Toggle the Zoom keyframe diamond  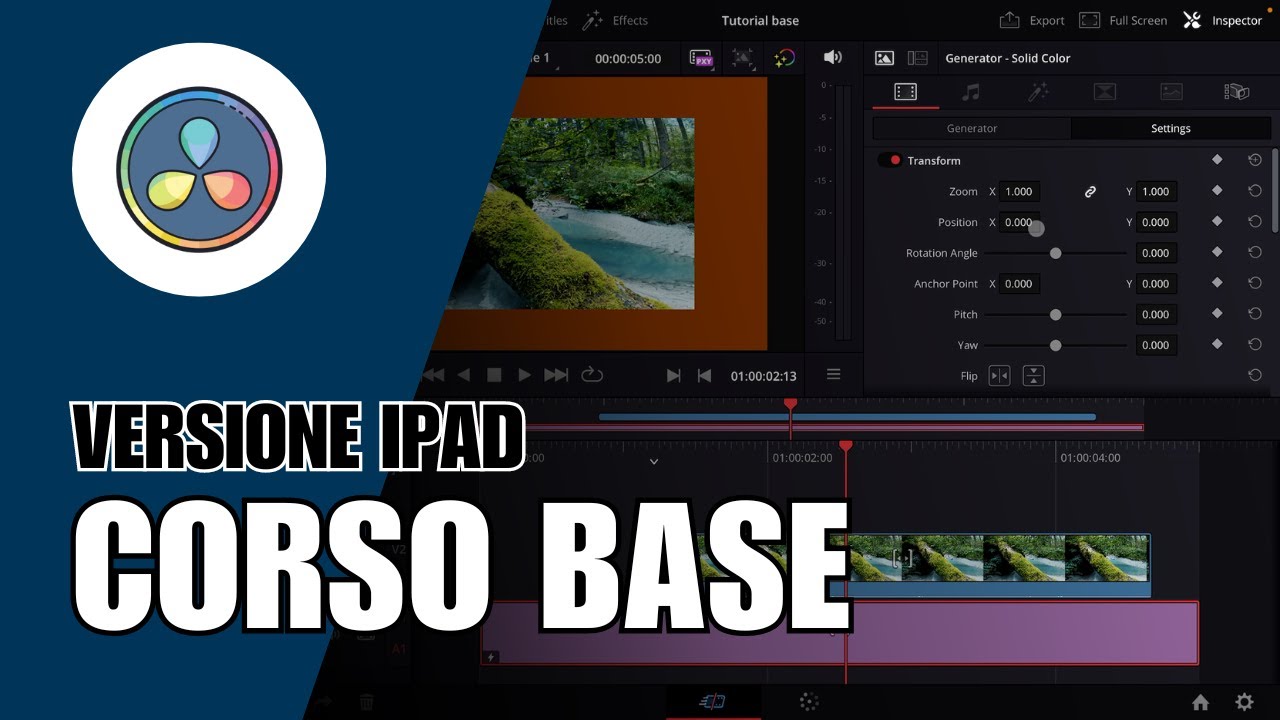coord(1217,190)
